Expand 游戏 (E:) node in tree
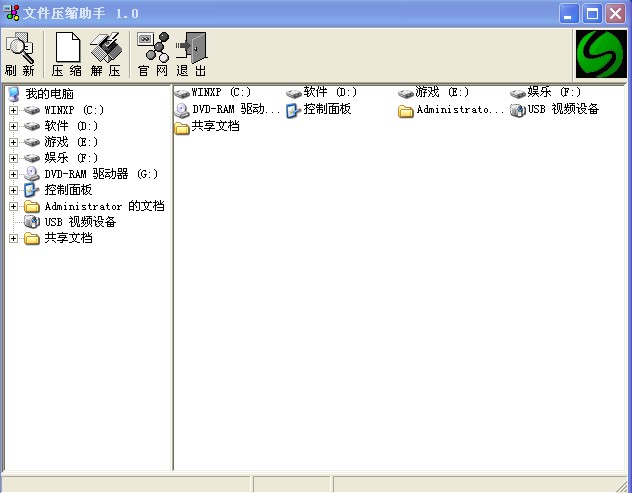Screen dimensions: 632x493 click(13, 142)
